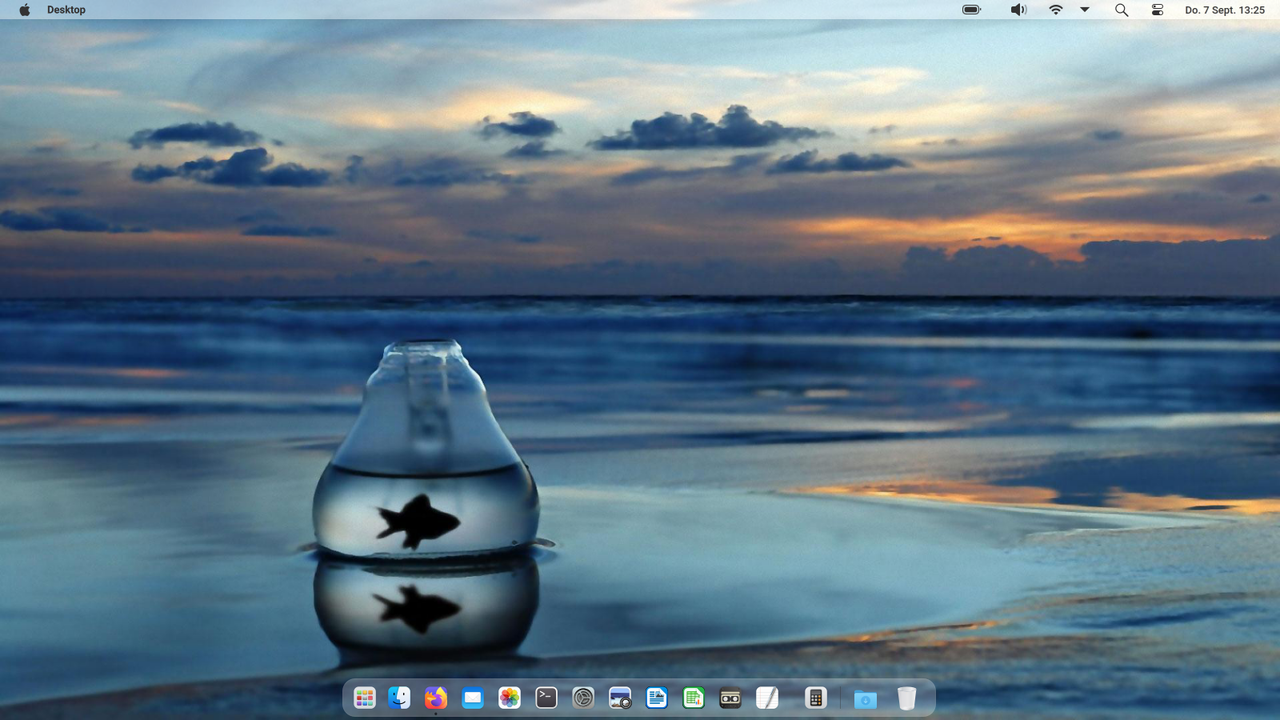The width and height of the screenshot is (1280, 720).
Task: Open the cassette tape app in dock
Action: (x=730, y=698)
